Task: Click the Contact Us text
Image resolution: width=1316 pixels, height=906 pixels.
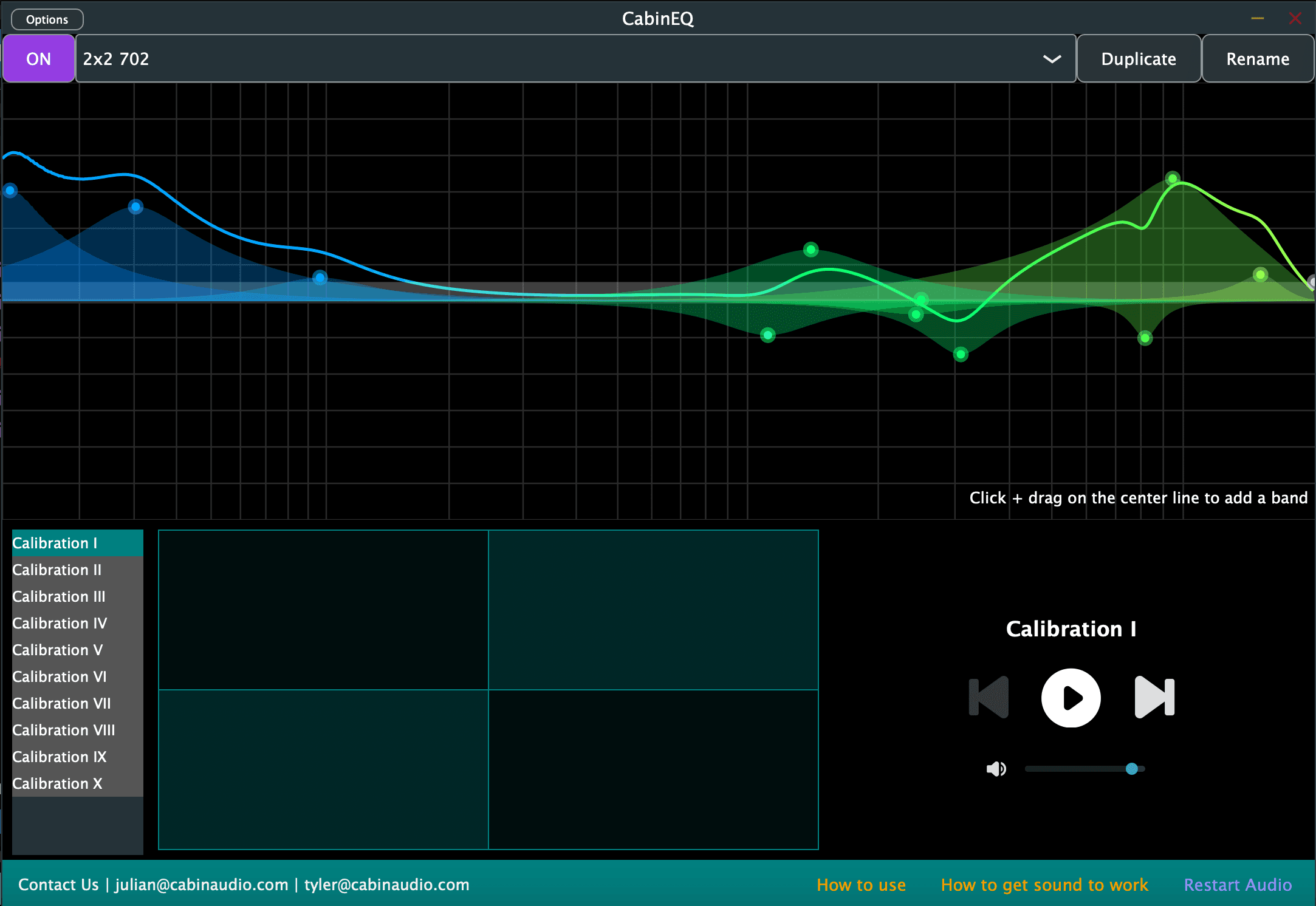Action: (58, 885)
